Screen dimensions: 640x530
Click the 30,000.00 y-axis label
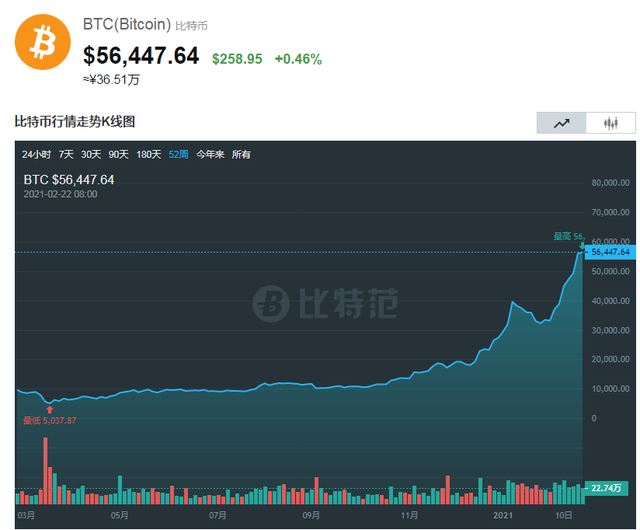pyautogui.click(x=611, y=330)
